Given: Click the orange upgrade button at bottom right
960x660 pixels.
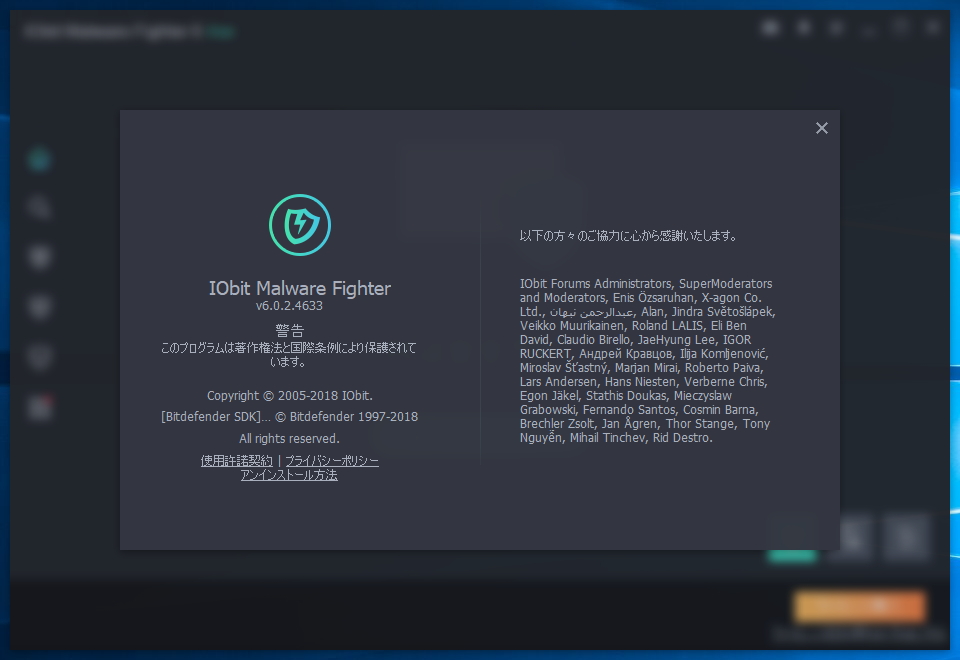Looking at the screenshot, I should tap(859, 607).
